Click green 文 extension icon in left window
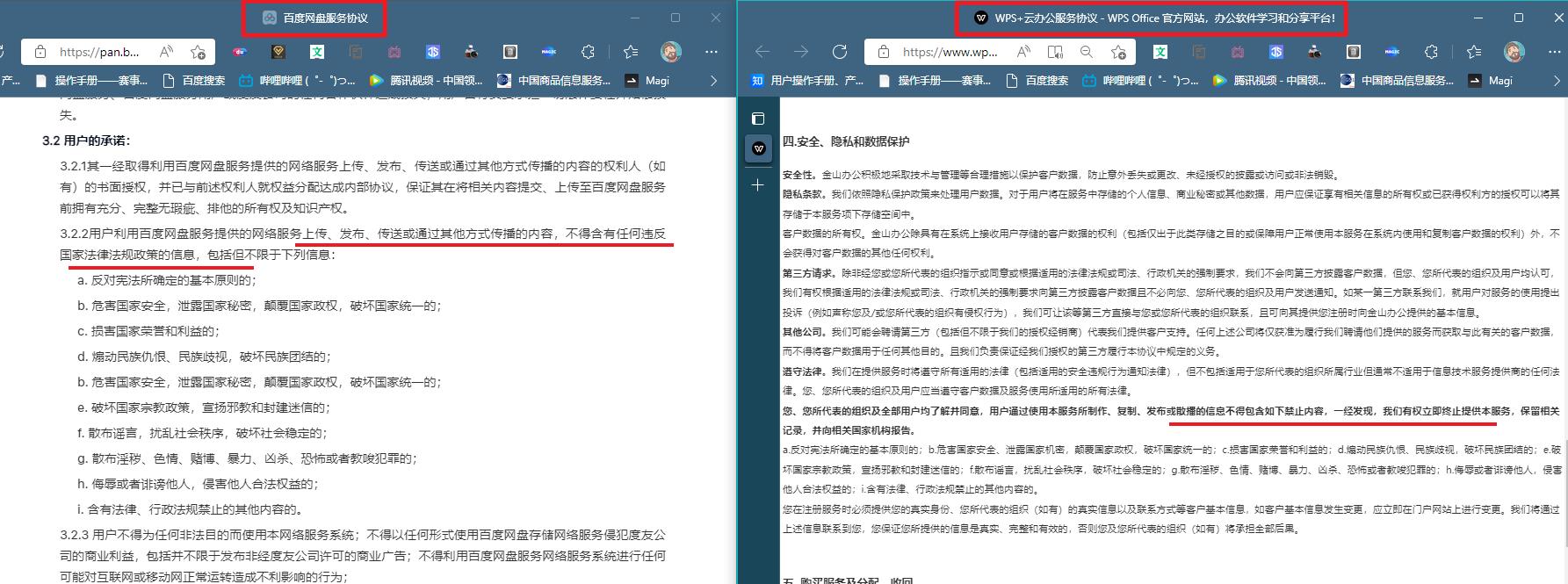1568x584 pixels. click(x=317, y=52)
